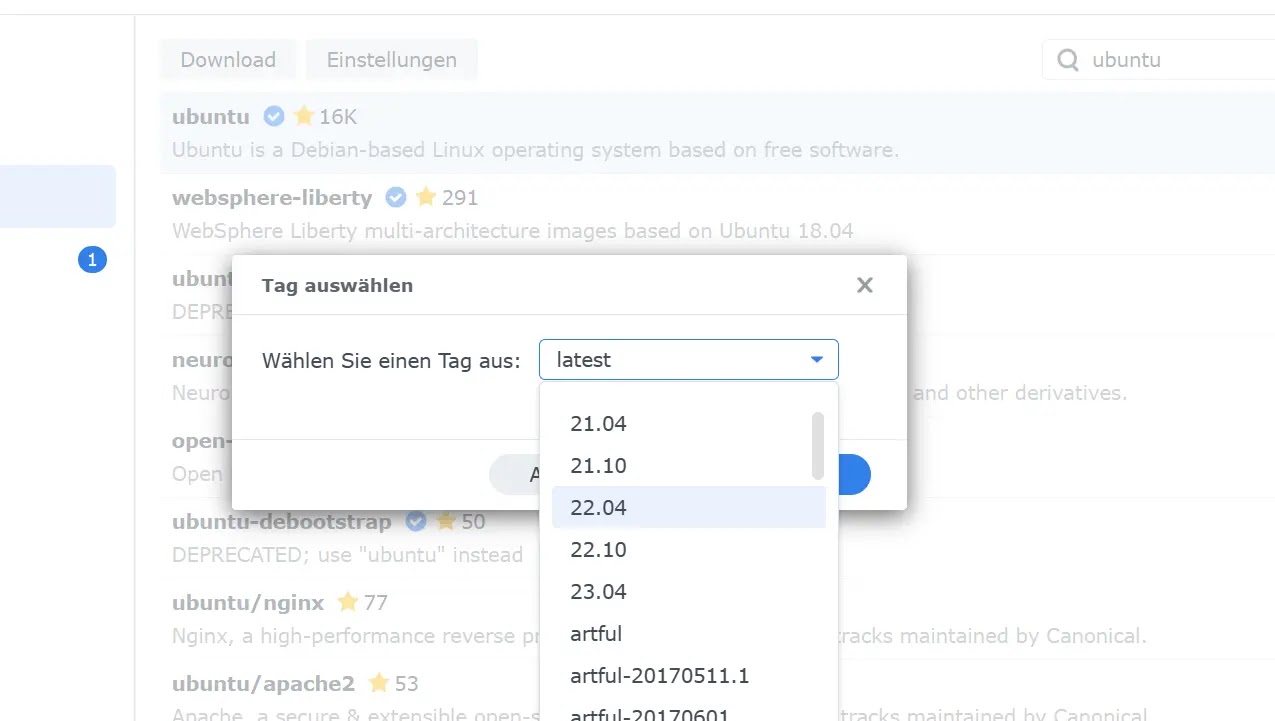Choose tag artful-20170601 from the list
The width and height of the screenshot is (1275, 721).
coord(689,710)
